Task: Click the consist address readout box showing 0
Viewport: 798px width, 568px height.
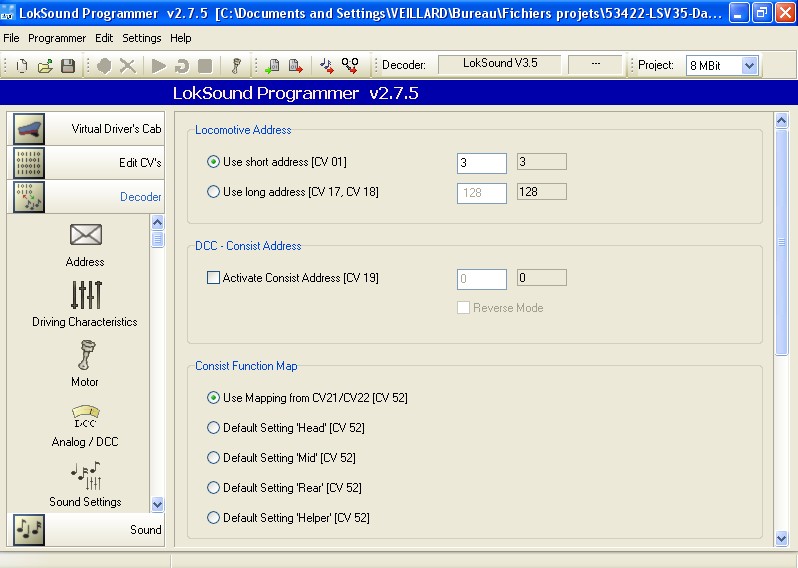Action: (x=542, y=278)
